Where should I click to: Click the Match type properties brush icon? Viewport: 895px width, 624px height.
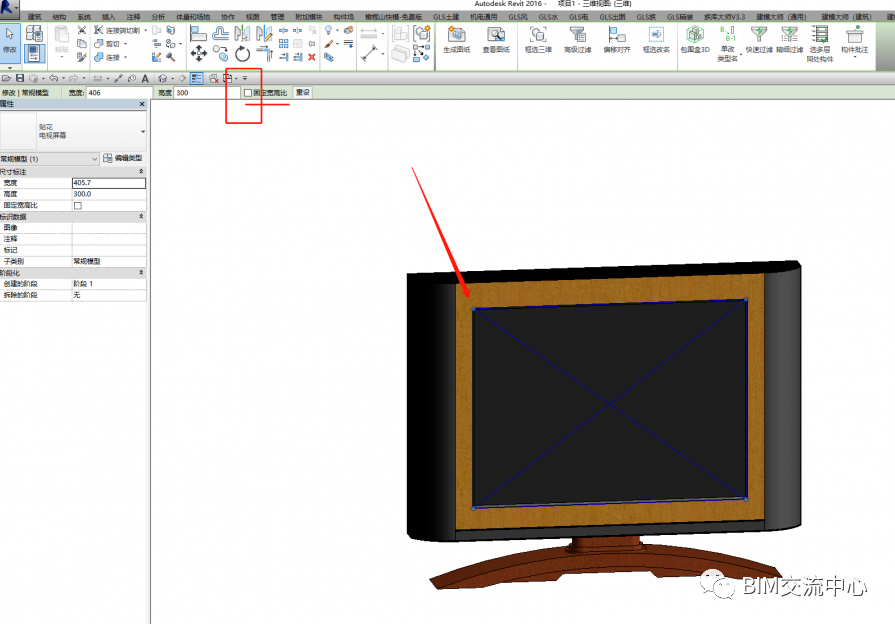pyautogui.click(x=82, y=57)
